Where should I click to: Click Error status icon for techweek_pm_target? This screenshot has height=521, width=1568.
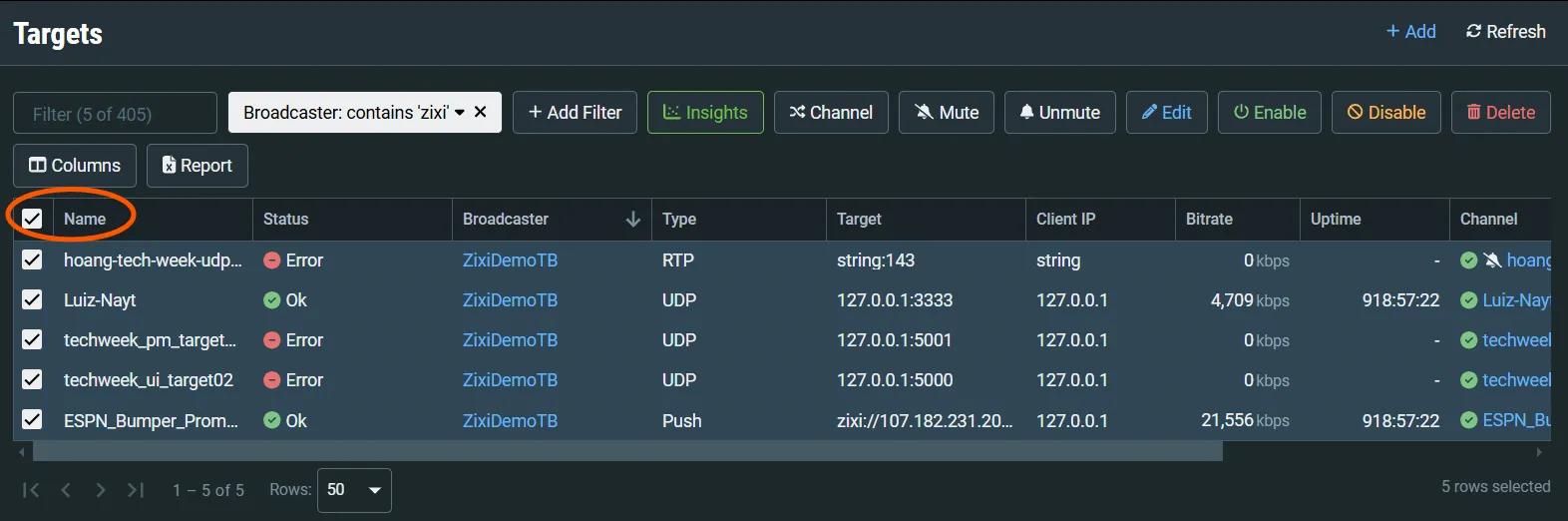271,340
